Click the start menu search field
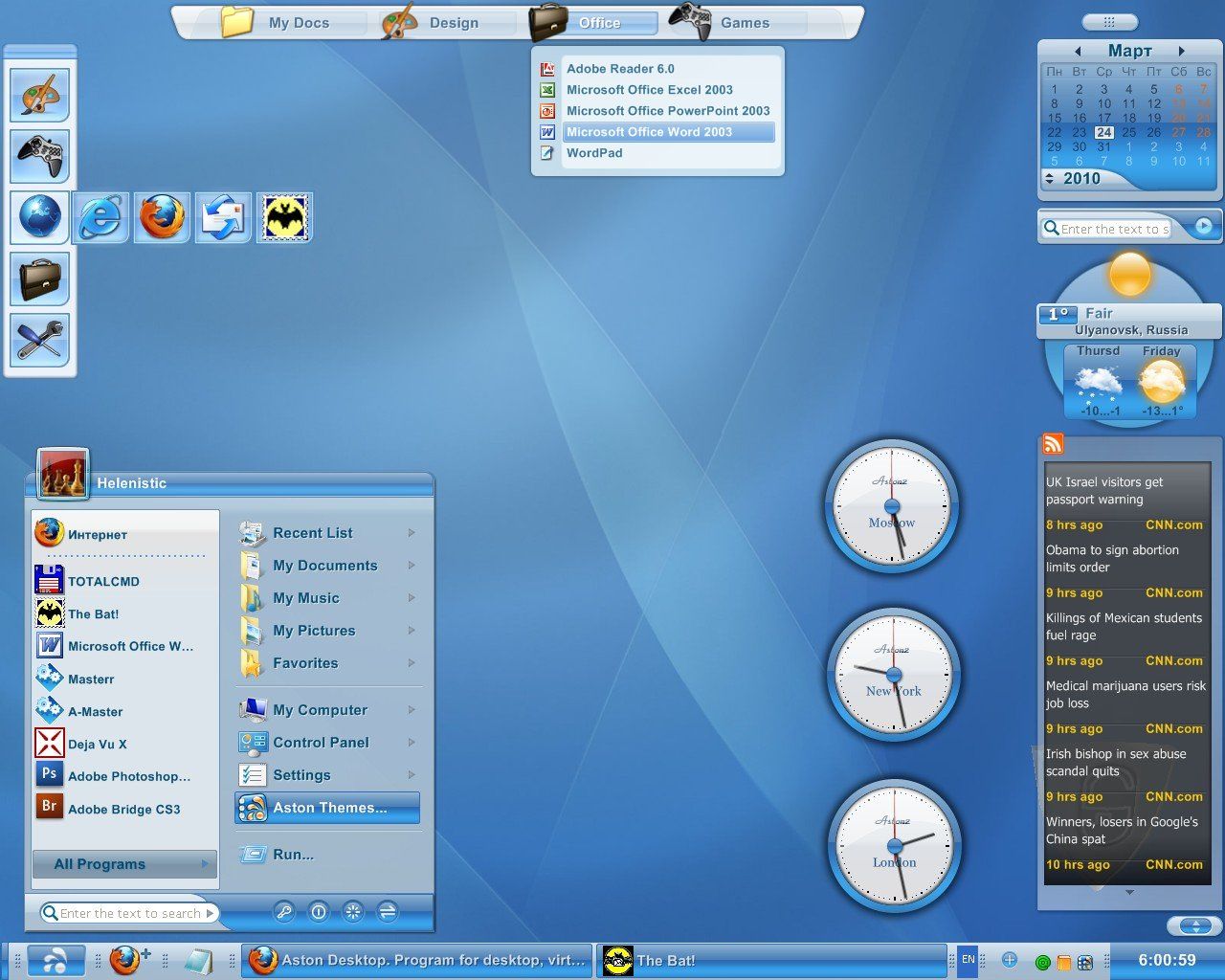Screen dimensions: 1225x980 point(129,913)
